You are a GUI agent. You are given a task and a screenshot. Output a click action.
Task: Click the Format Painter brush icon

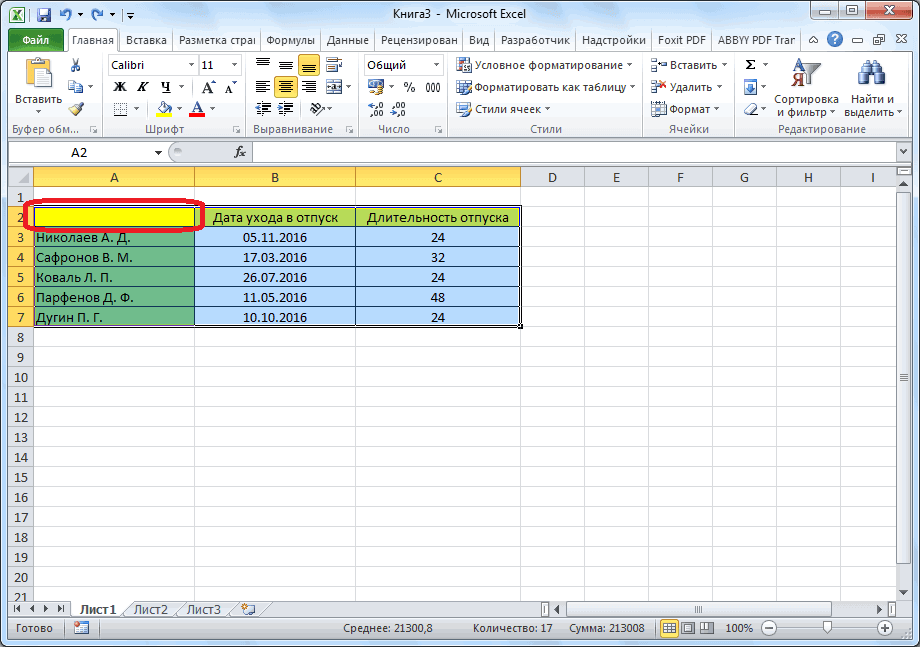pyautogui.click(x=76, y=109)
